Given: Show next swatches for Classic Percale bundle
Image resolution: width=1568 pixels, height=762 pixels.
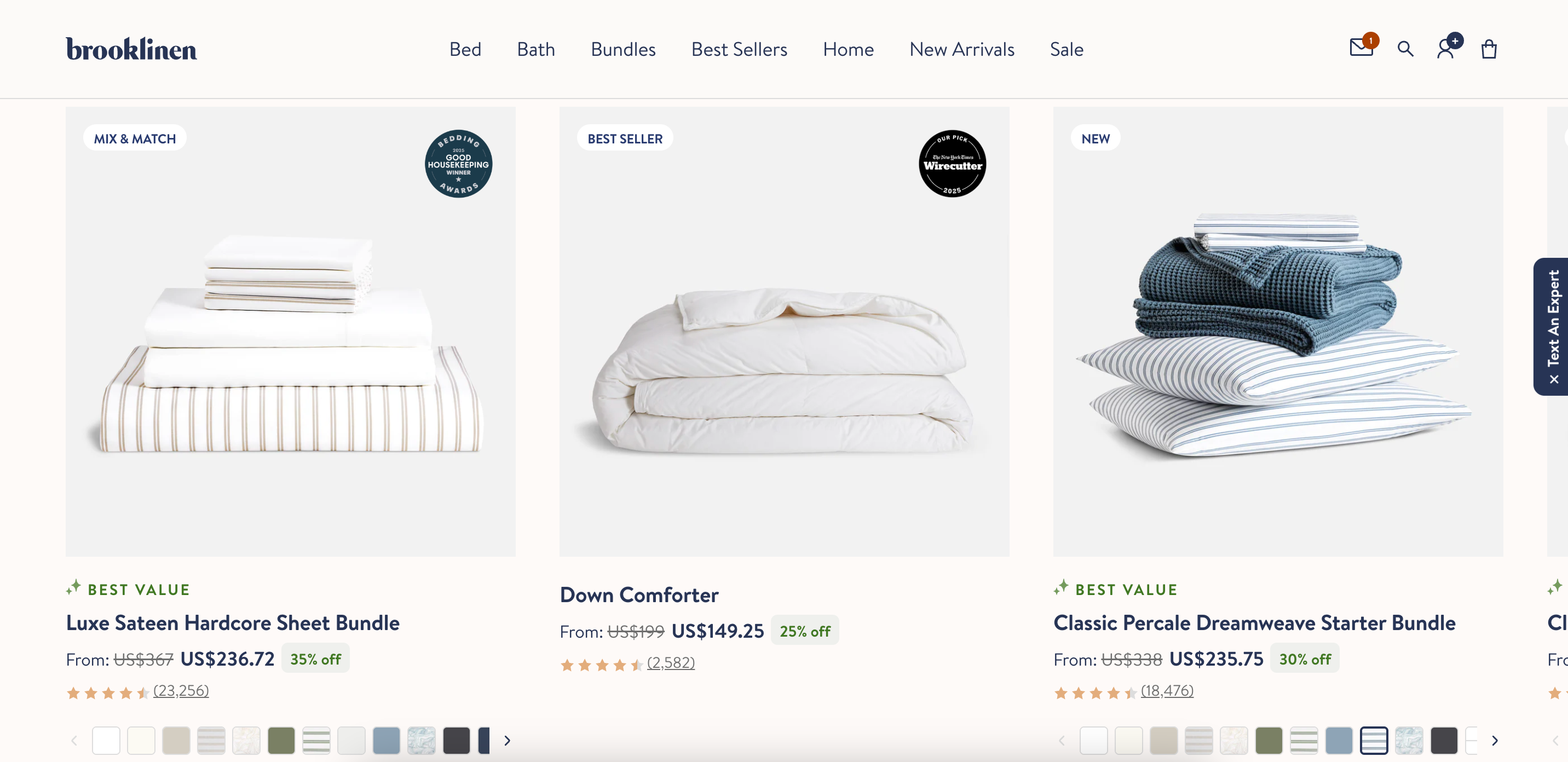Looking at the screenshot, I should click(1494, 740).
